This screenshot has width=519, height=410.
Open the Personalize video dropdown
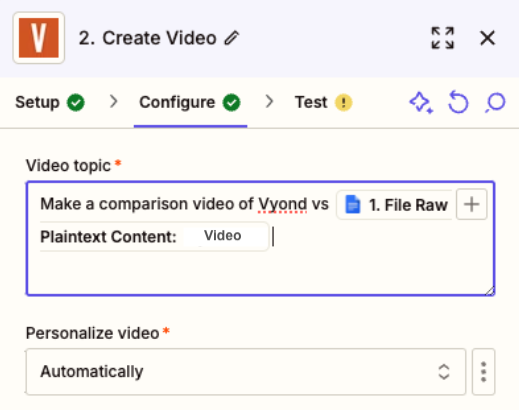246,372
